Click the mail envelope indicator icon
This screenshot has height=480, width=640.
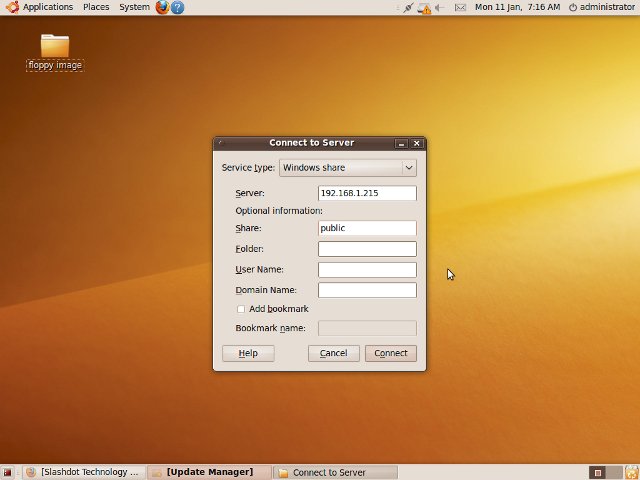pos(460,7)
